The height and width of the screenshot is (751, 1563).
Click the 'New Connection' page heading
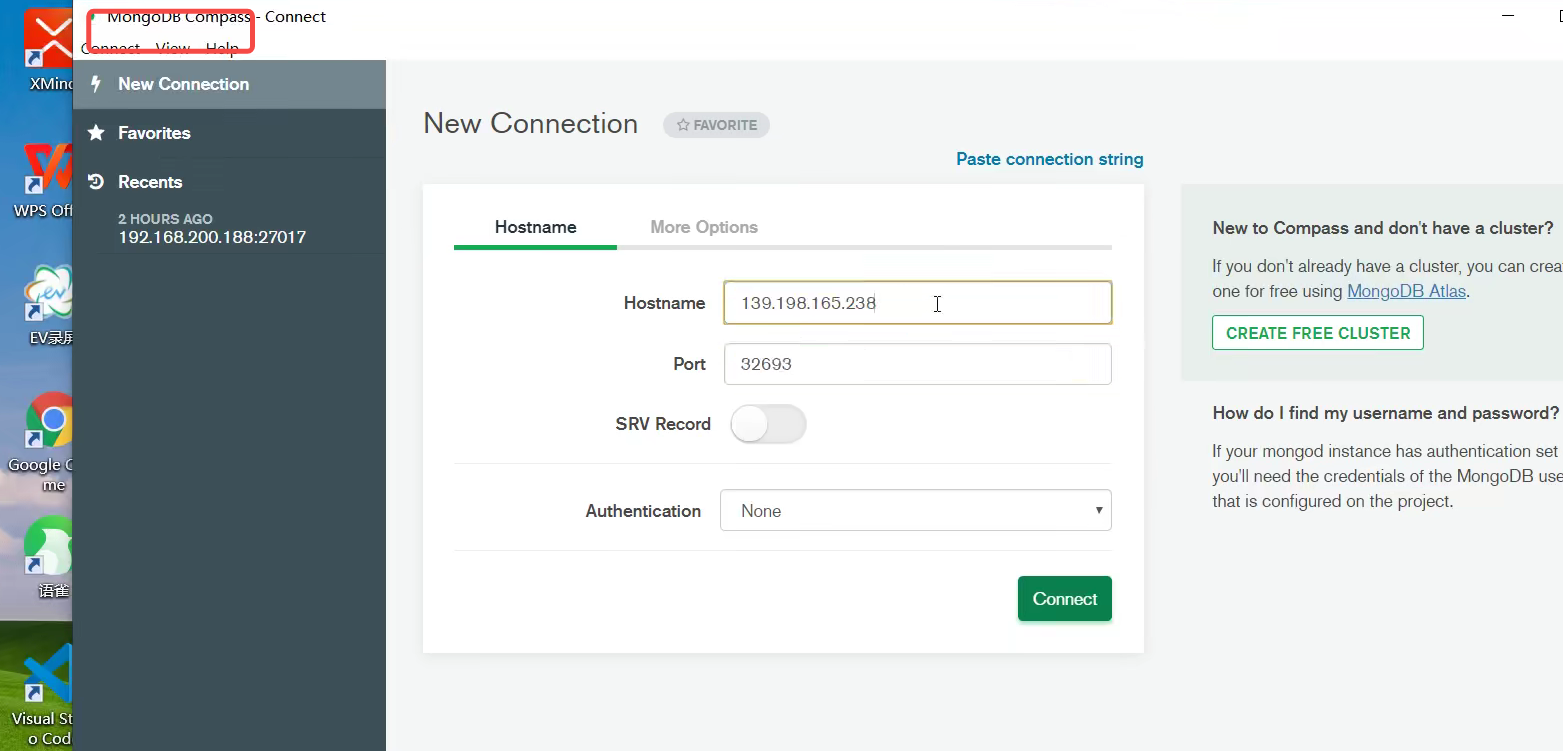coord(531,123)
